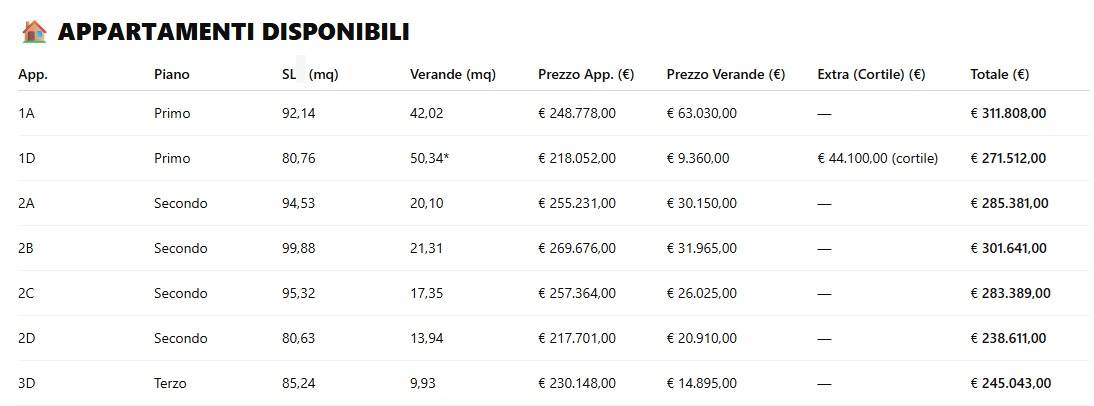Click the Prezzo App. (€) header
Screen dimensions: 1094x406
pyautogui.click(x=585, y=74)
